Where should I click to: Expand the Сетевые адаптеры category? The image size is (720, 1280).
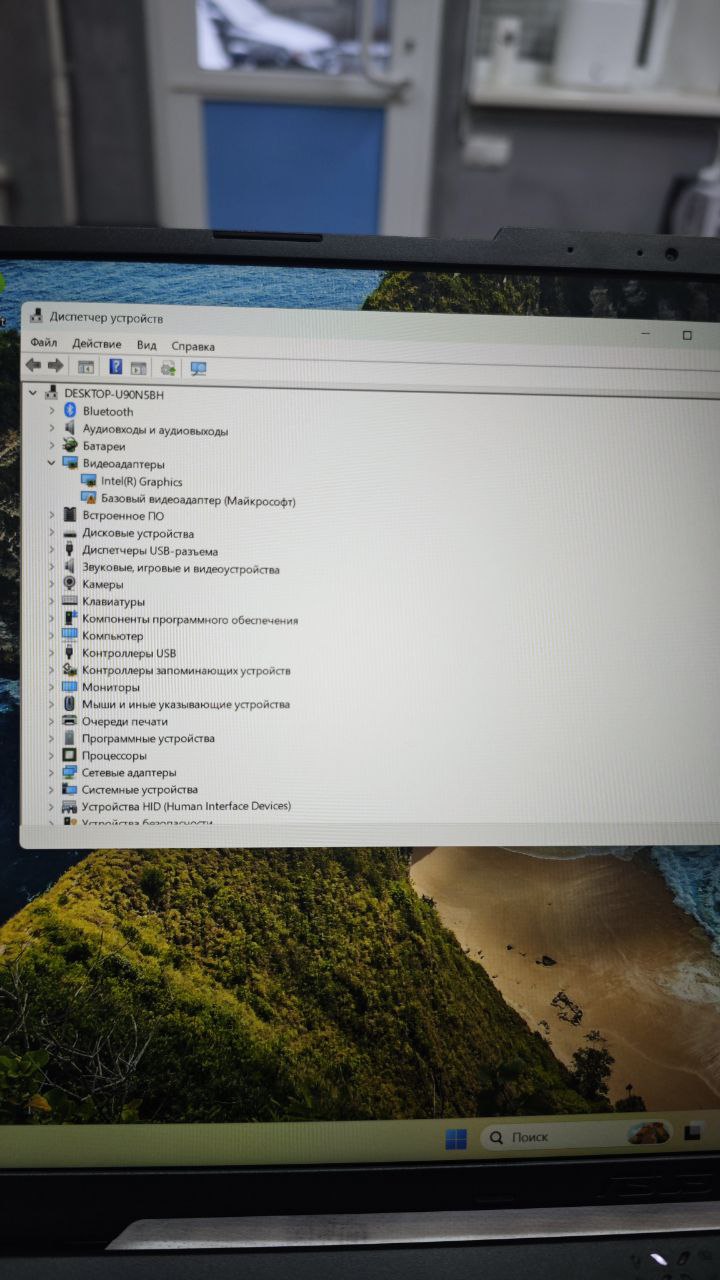point(52,772)
